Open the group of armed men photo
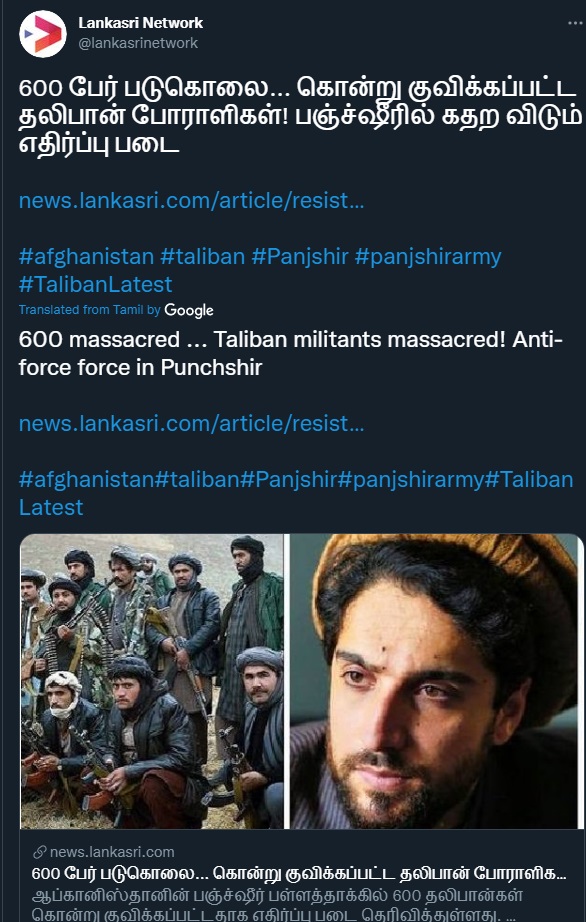Viewport: 586px width, 922px height. click(152, 681)
